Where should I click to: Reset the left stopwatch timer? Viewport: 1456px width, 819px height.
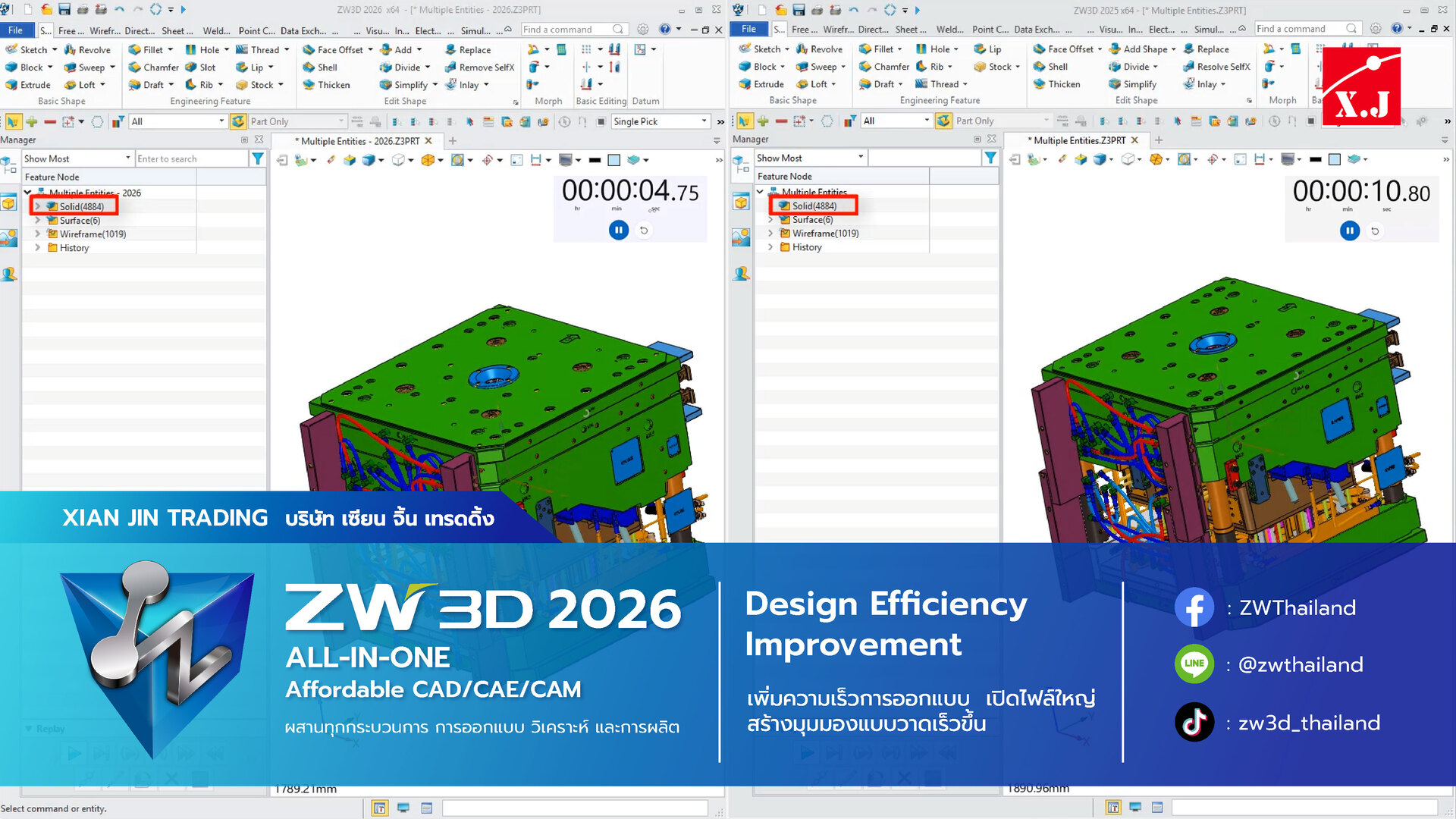pos(644,230)
